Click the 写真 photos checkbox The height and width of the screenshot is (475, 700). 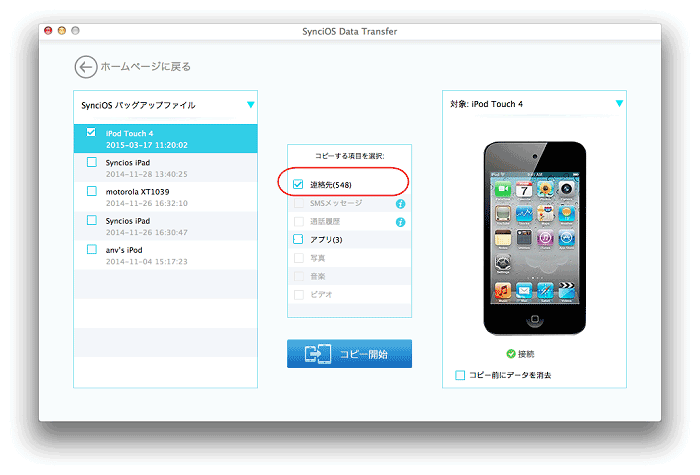pos(299,258)
